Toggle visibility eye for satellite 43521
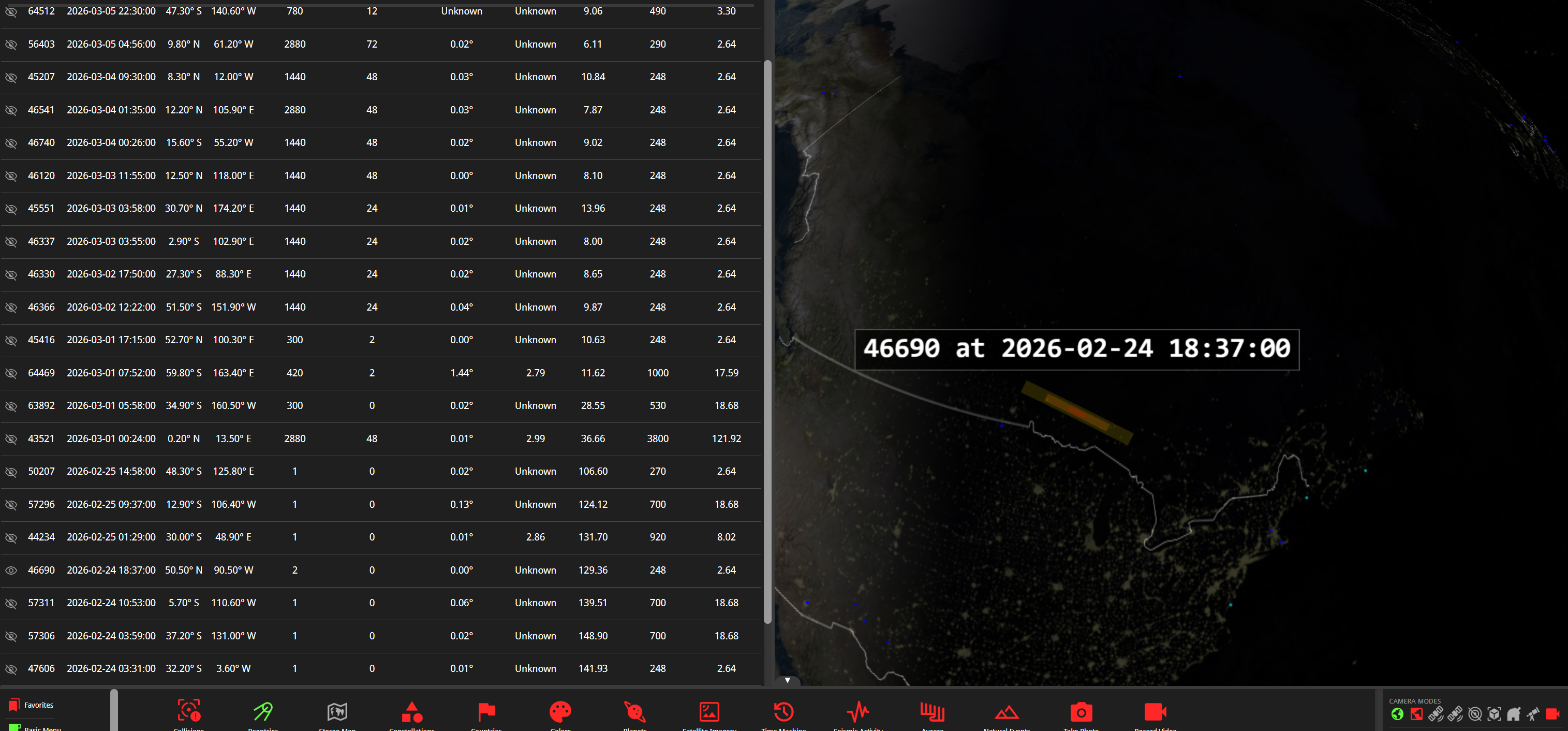1568x731 pixels. click(x=11, y=439)
